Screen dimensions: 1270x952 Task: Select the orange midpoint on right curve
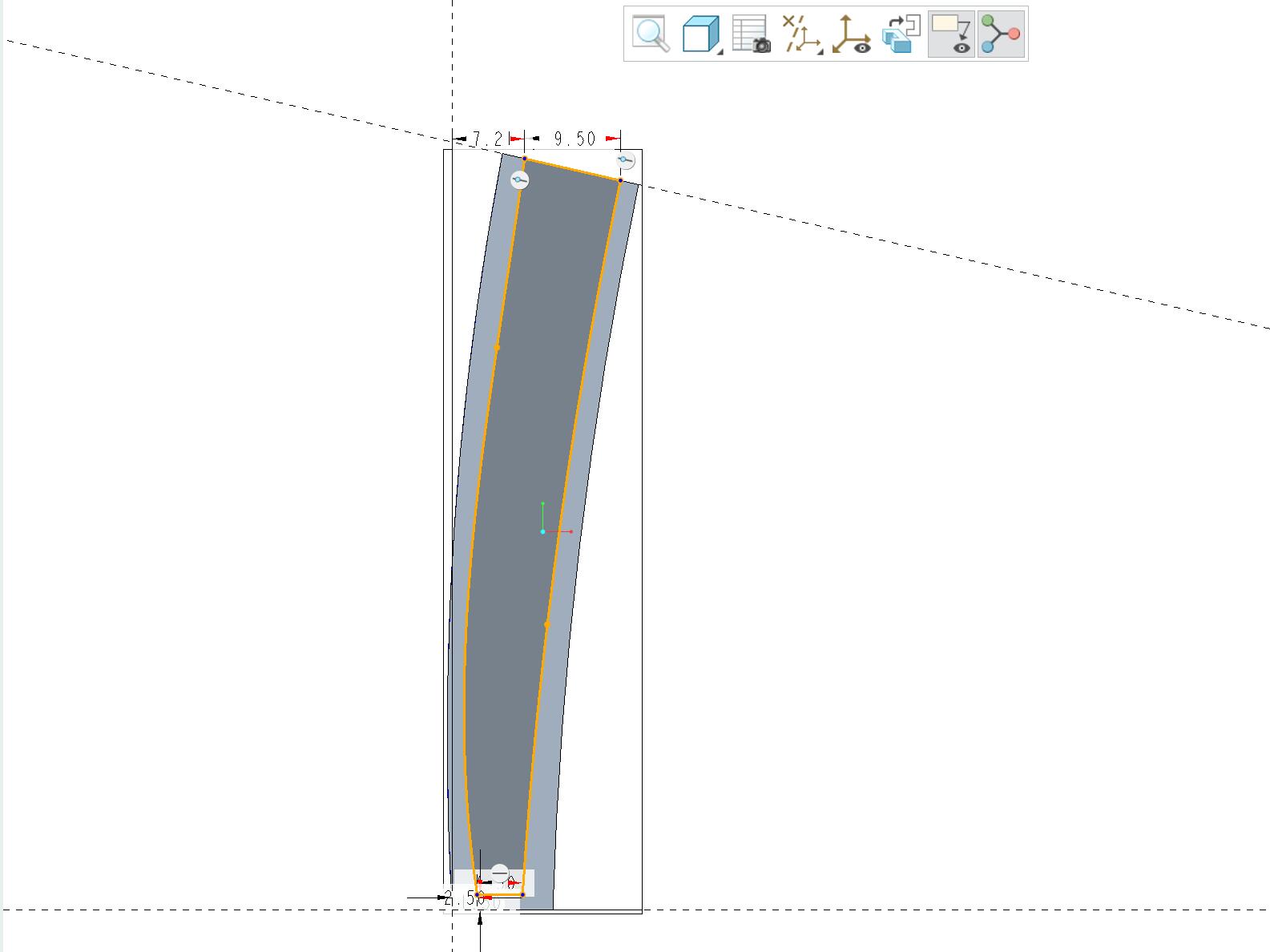coord(547,624)
